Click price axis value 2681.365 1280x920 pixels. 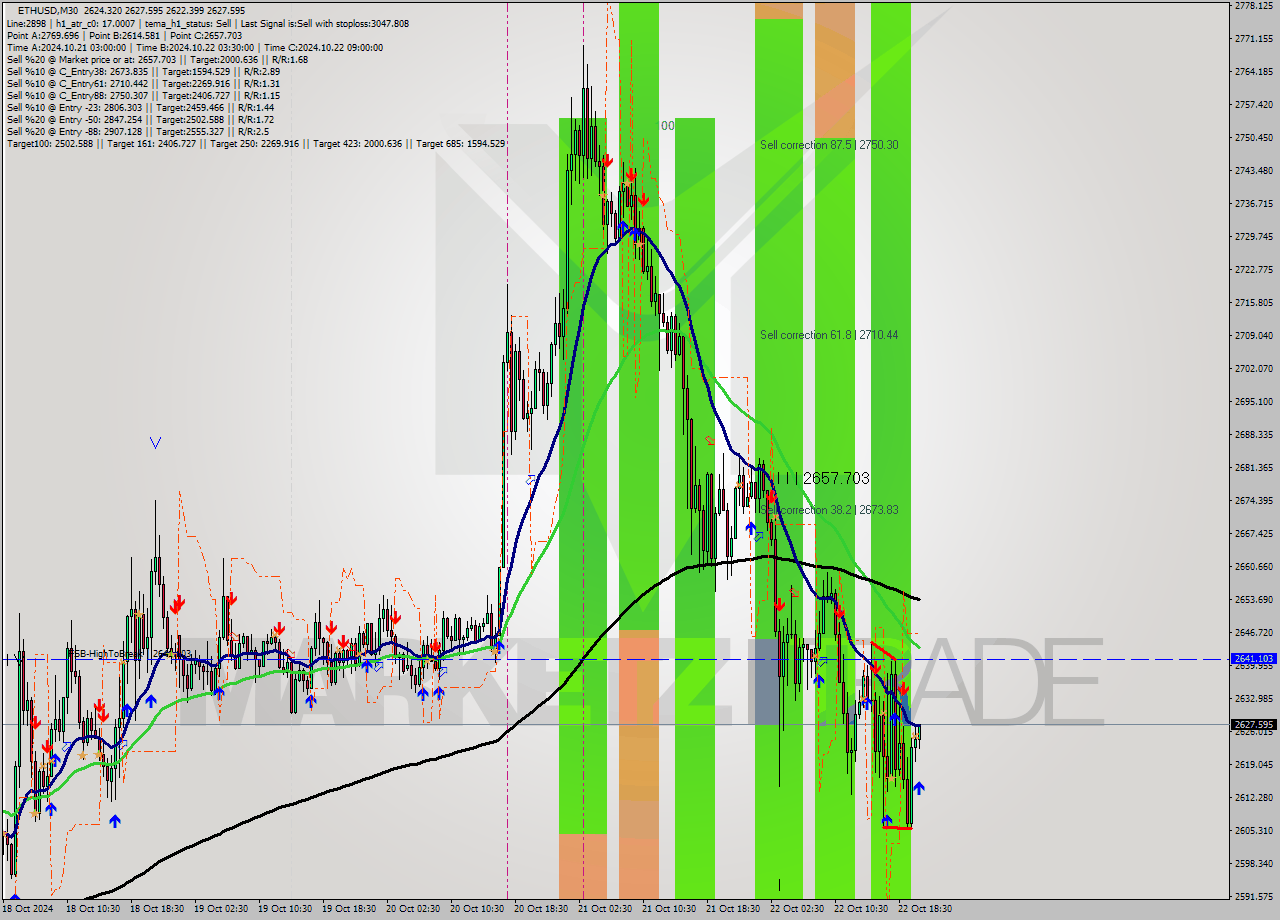[1253, 467]
